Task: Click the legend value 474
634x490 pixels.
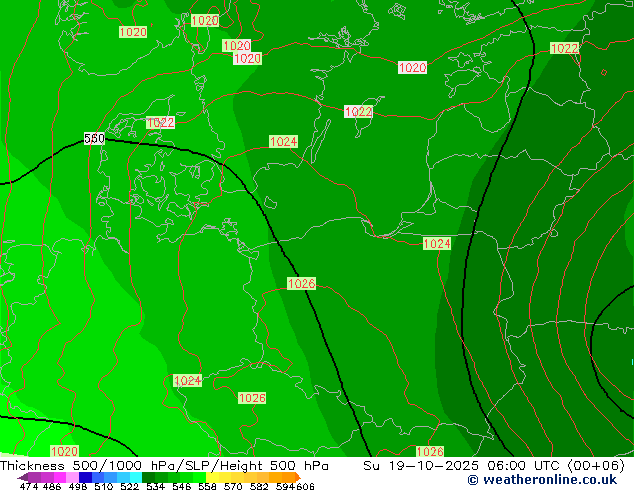Action: click(x=29, y=486)
